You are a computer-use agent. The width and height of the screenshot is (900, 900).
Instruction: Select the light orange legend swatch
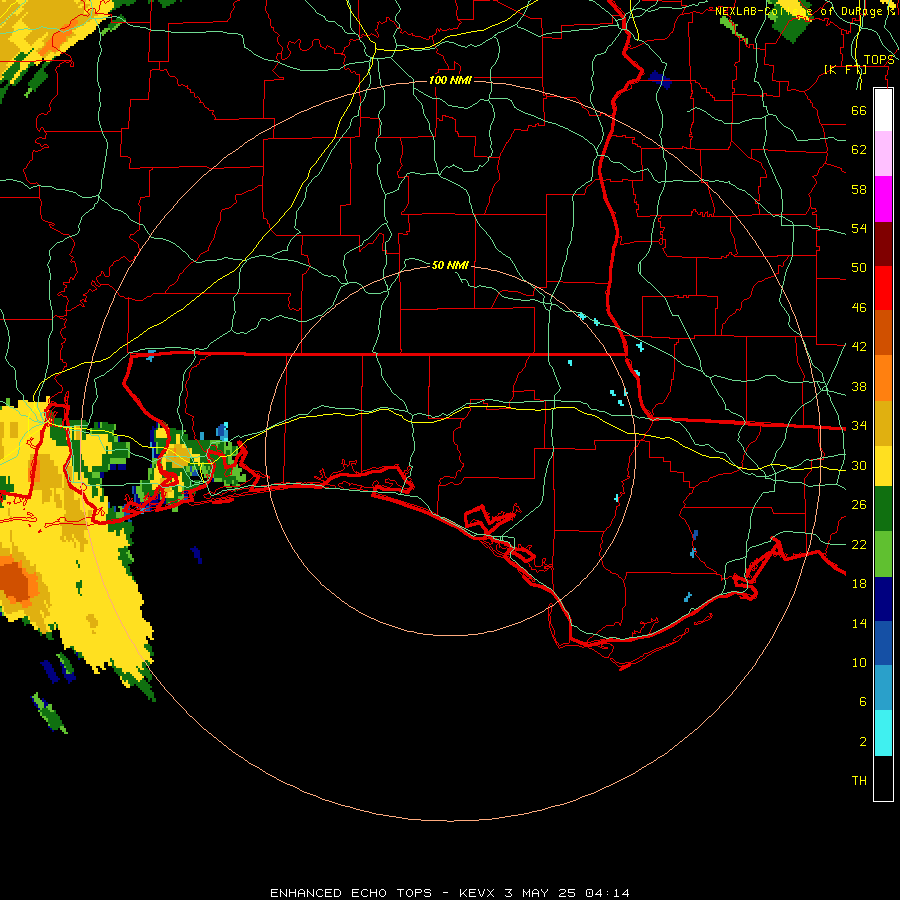[x=883, y=378]
